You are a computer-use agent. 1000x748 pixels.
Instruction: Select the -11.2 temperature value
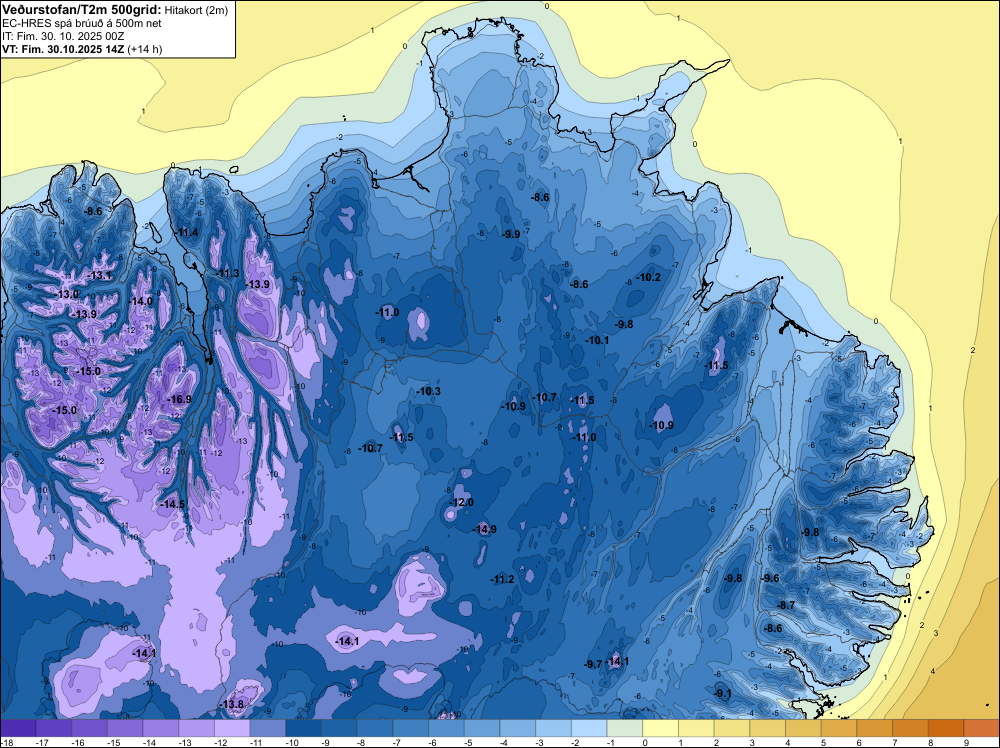pyautogui.click(x=503, y=579)
